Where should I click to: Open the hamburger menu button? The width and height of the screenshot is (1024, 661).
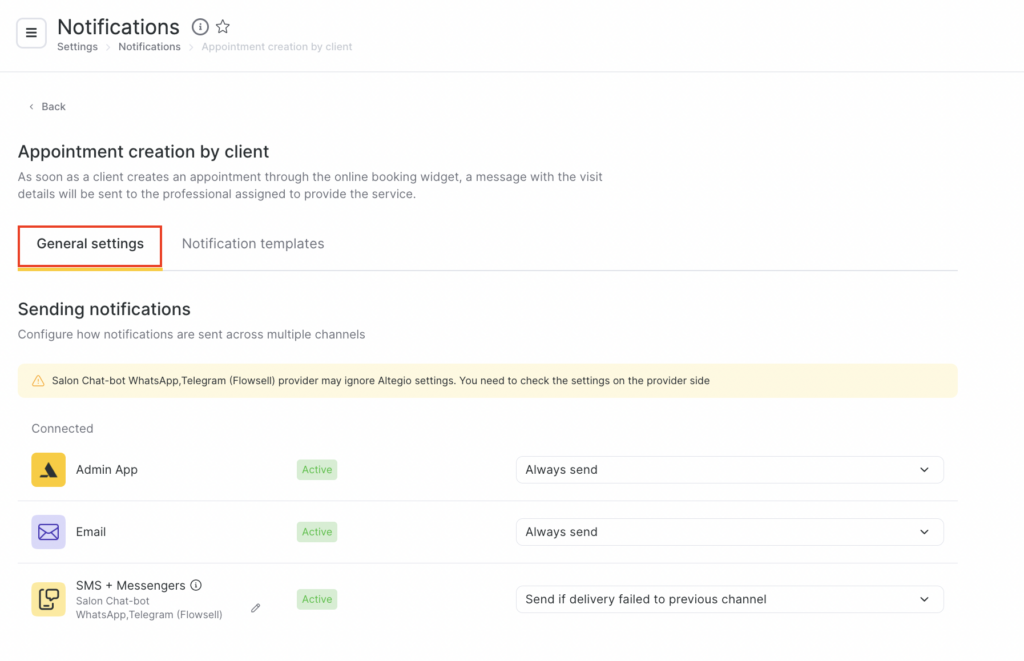click(x=31, y=33)
